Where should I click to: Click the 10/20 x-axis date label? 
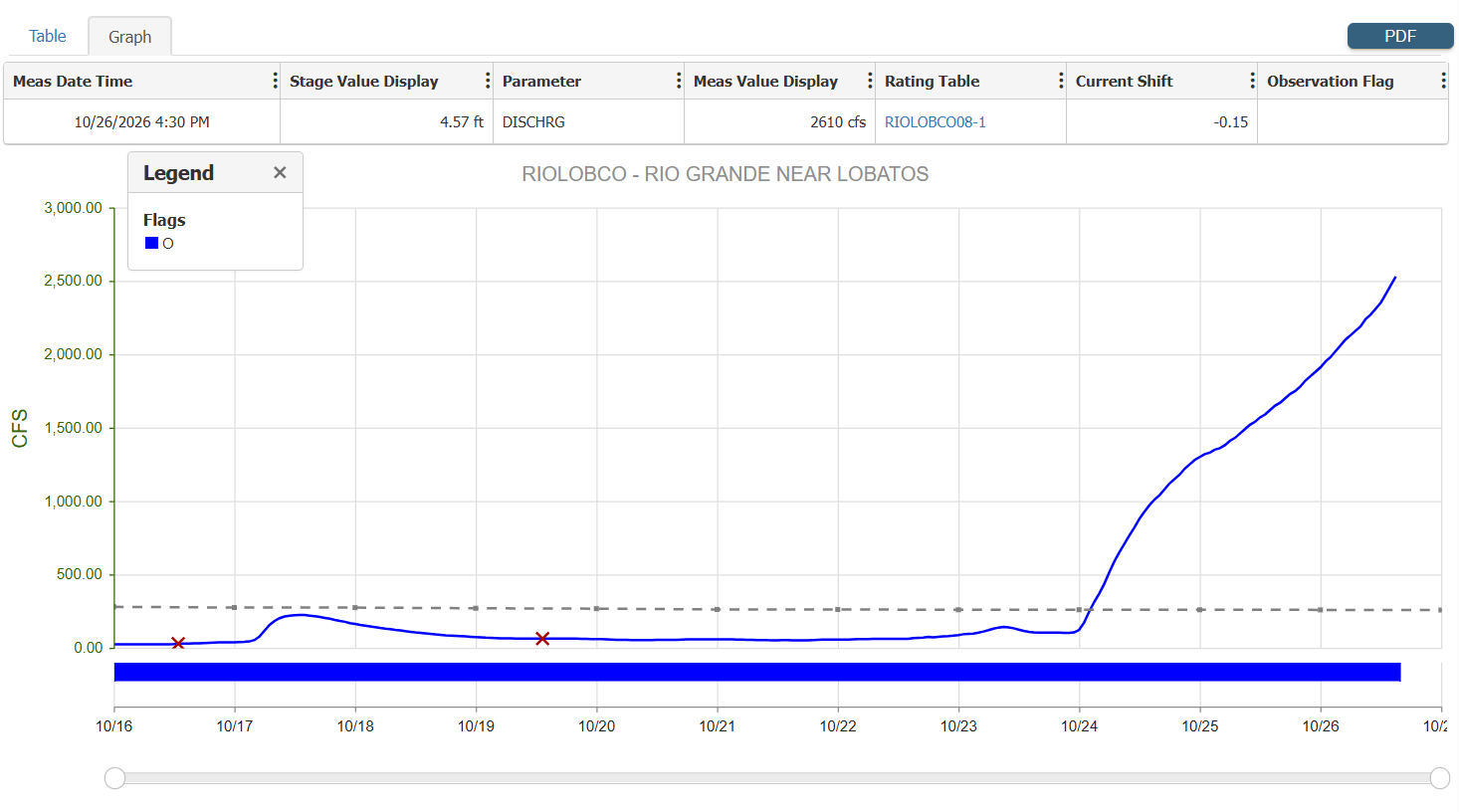click(597, 726)
